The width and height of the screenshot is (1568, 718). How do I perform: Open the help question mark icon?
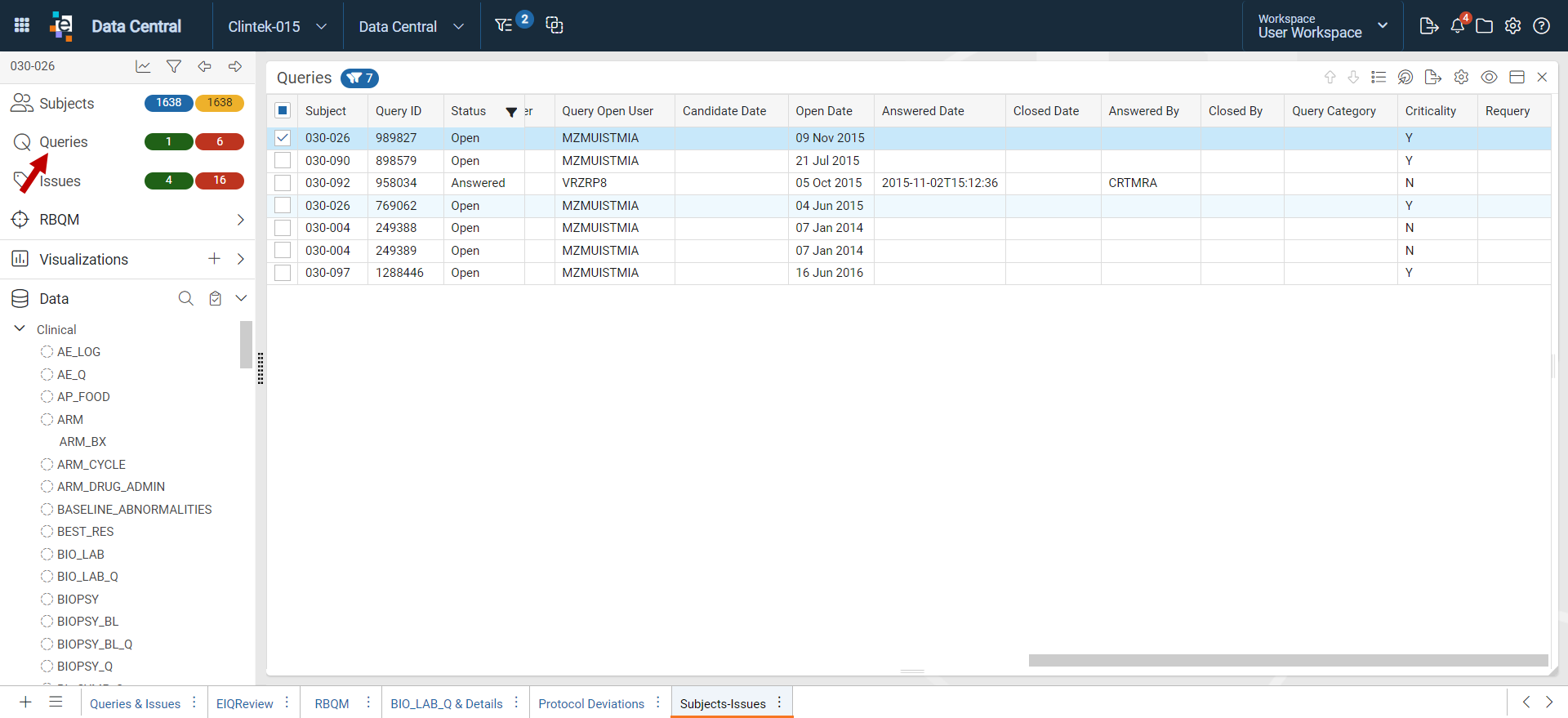tap(1542, 26)
